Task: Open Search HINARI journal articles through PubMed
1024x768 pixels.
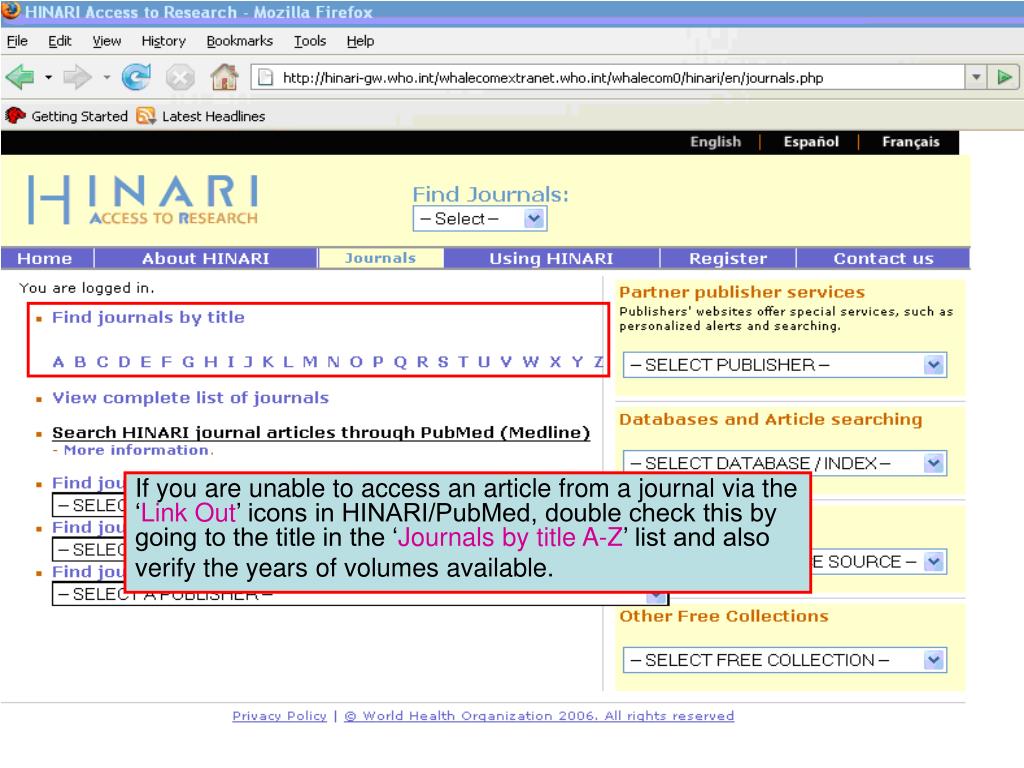Action: [x=321, y=432]
